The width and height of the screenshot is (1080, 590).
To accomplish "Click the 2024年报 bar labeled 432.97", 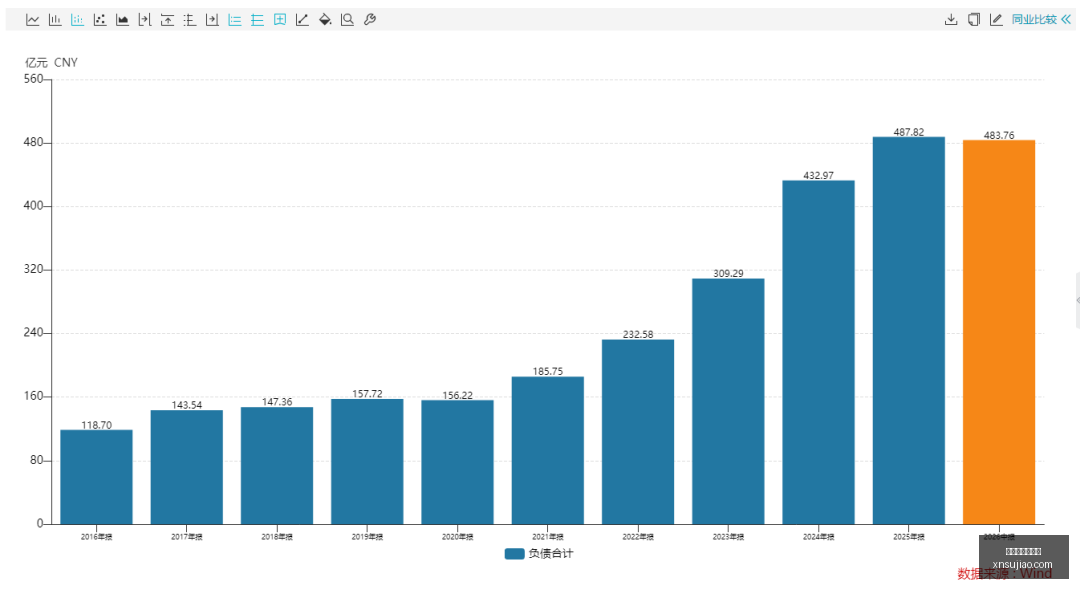I will tap(818, 352).
